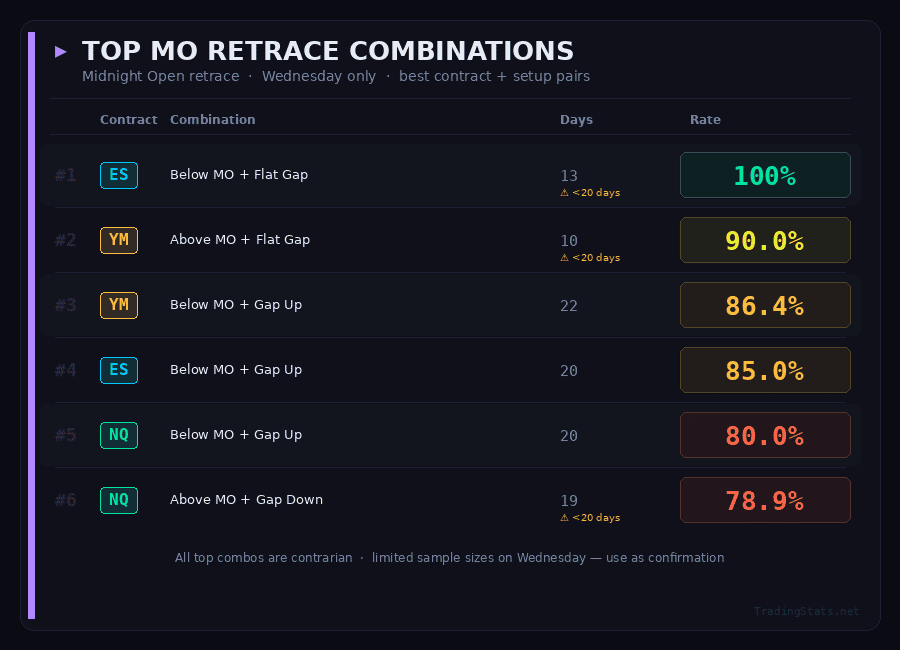Click the YM badge in row #2
This screenshot has width=900, height=650.
(x=119, y=240)
